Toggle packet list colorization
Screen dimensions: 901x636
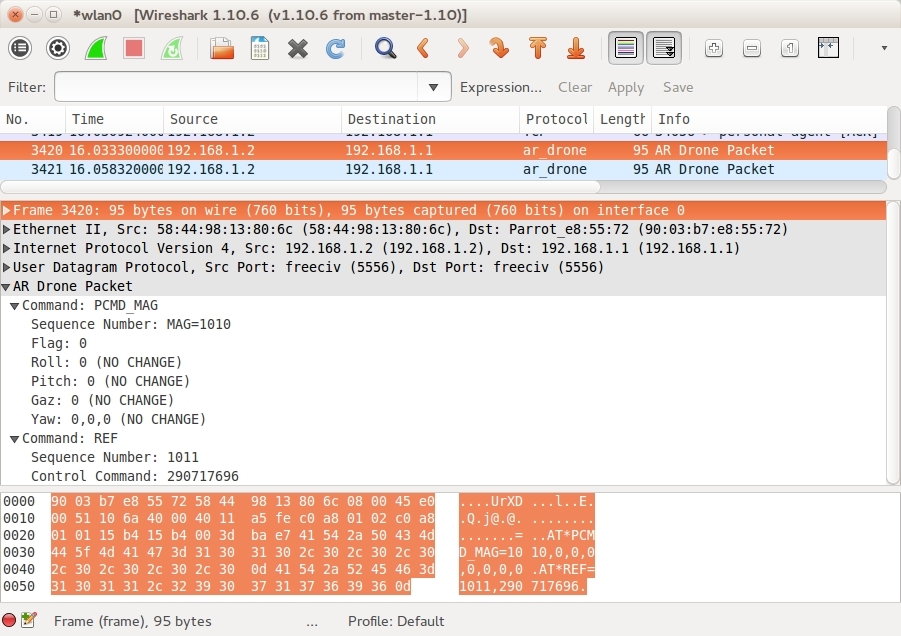click(x=626, y=48)
